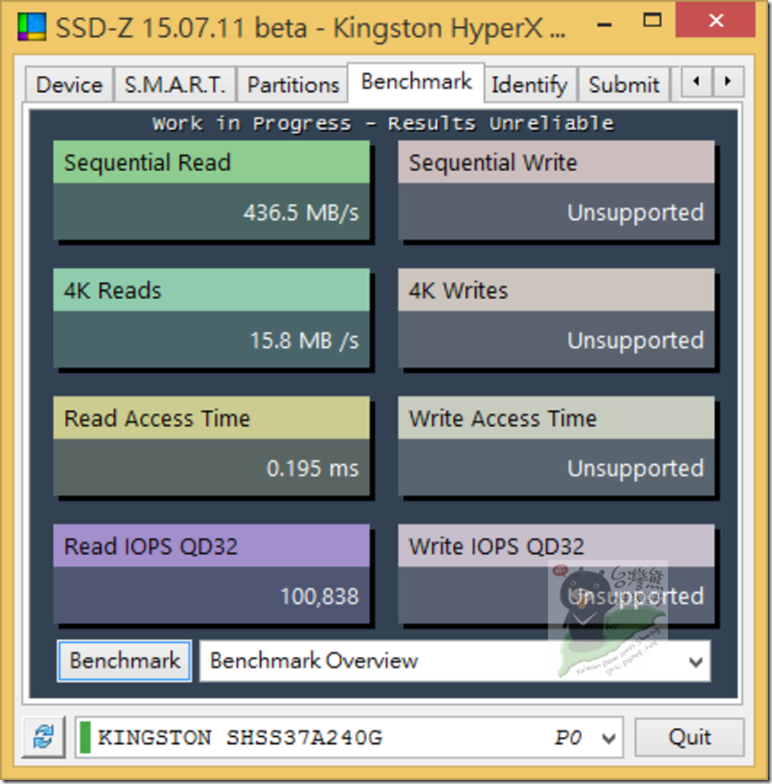Click the Sequential Write header
The height and width of the screenshot is (784, 772).
tap(556, 162)
